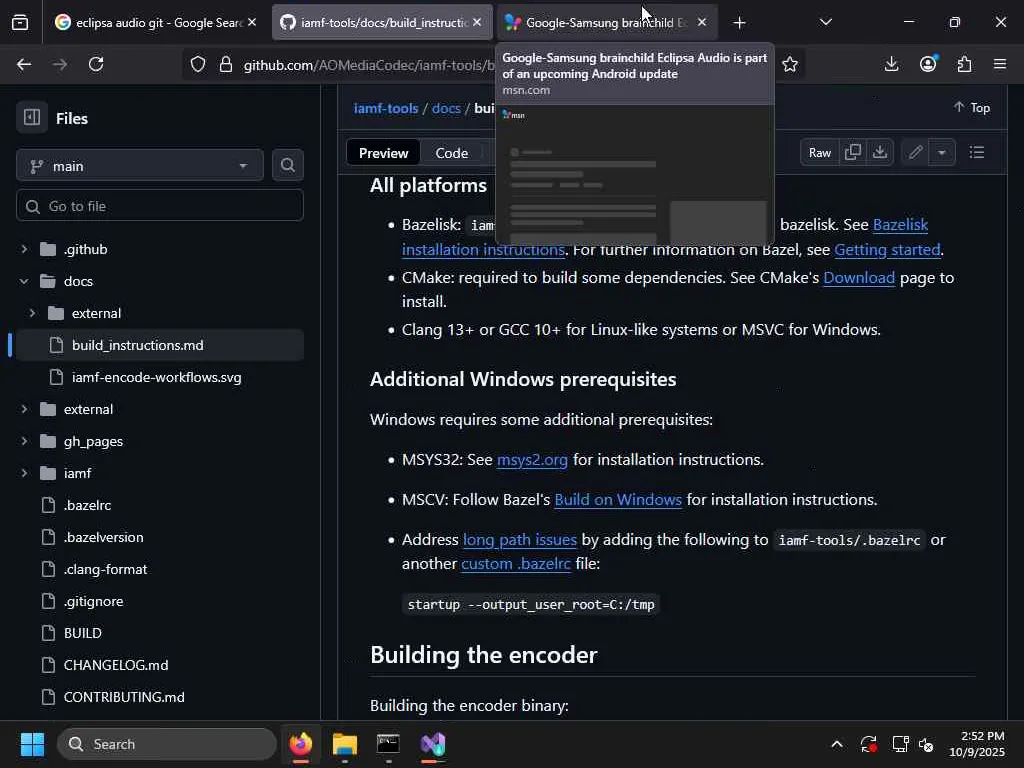Open the Getting started link

(887, 249)
